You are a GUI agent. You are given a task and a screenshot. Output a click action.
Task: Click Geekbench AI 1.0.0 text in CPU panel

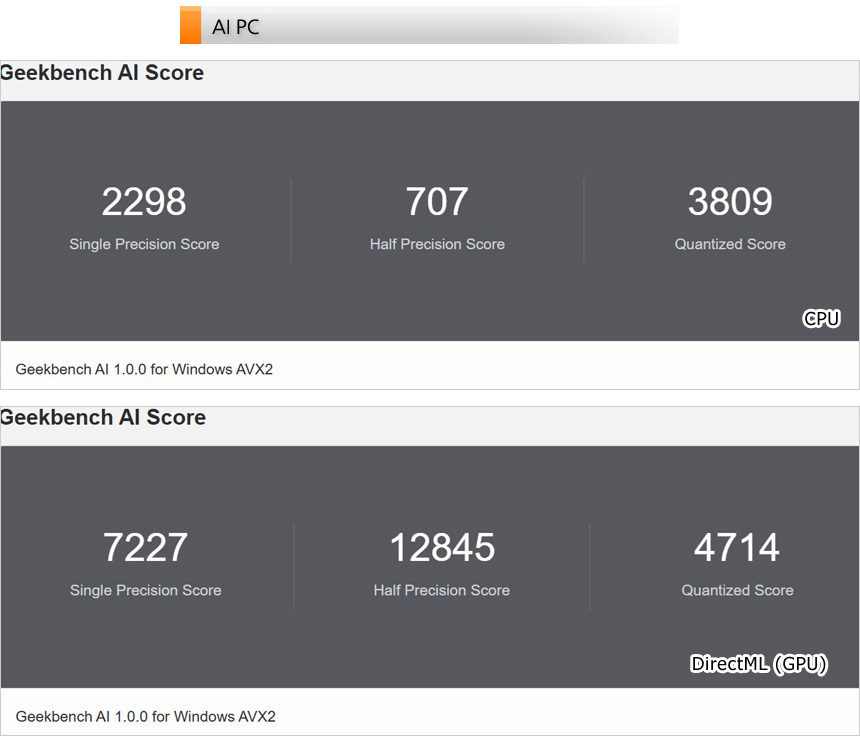coord(144,369)
